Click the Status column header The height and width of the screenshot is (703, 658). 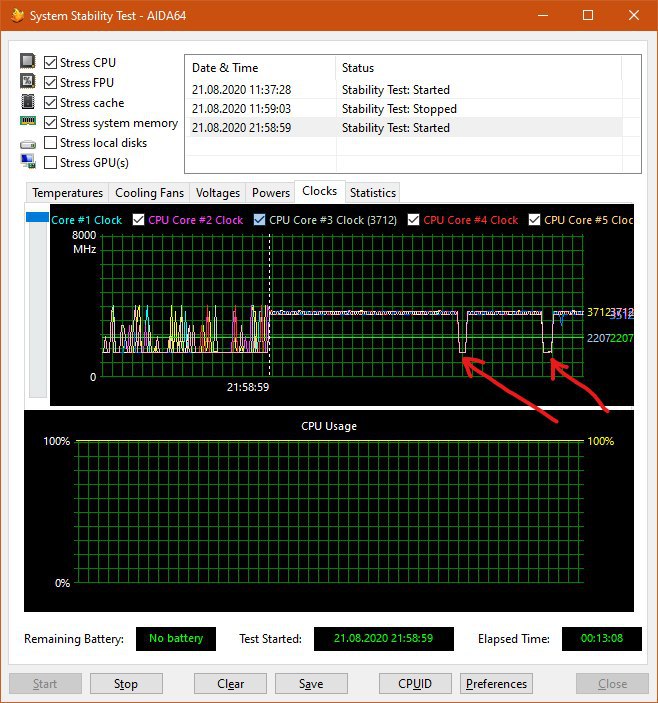coord(479,68)
